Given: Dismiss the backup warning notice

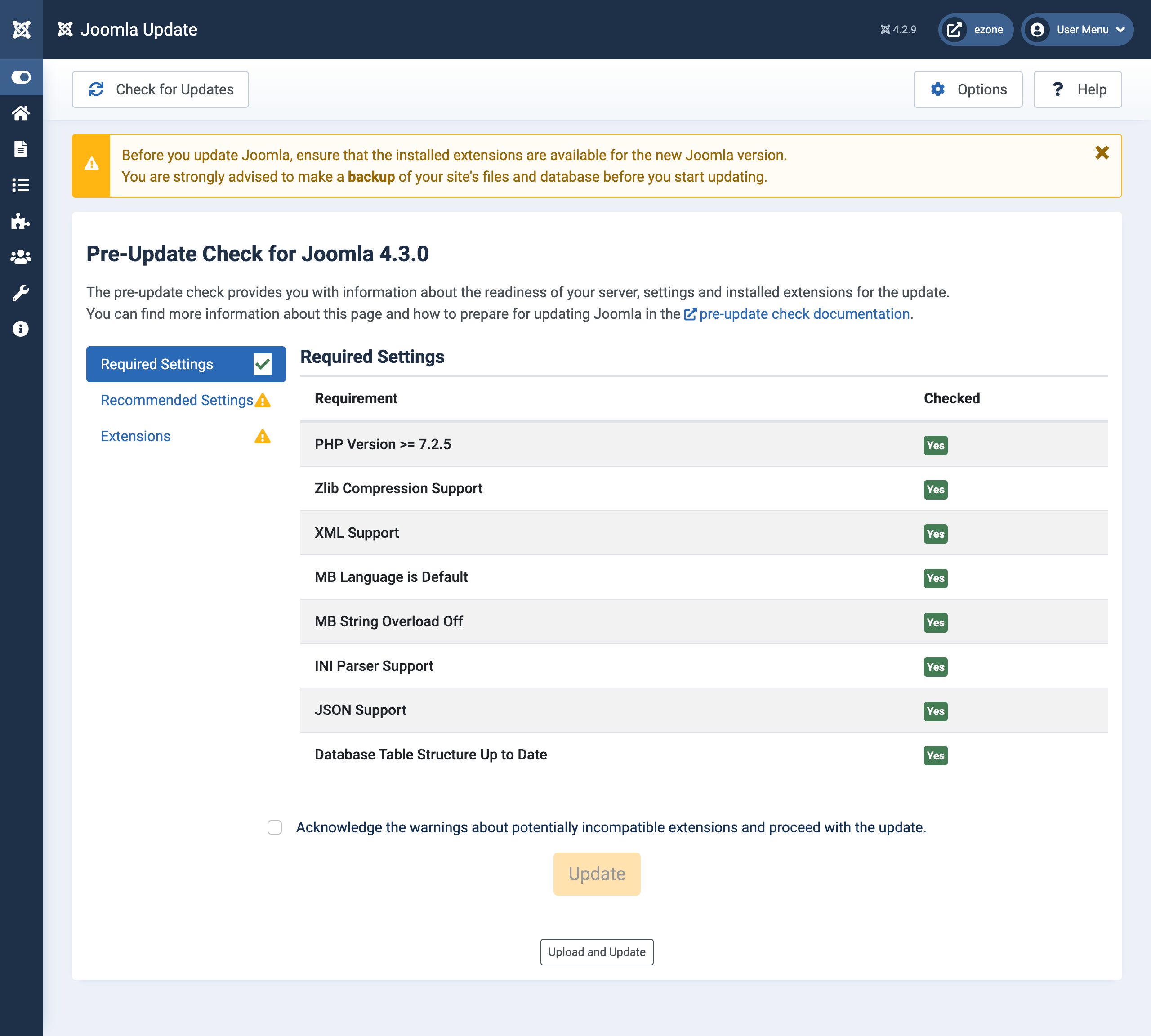Looking at the screenshot, I should click(x=1102, y=152).
